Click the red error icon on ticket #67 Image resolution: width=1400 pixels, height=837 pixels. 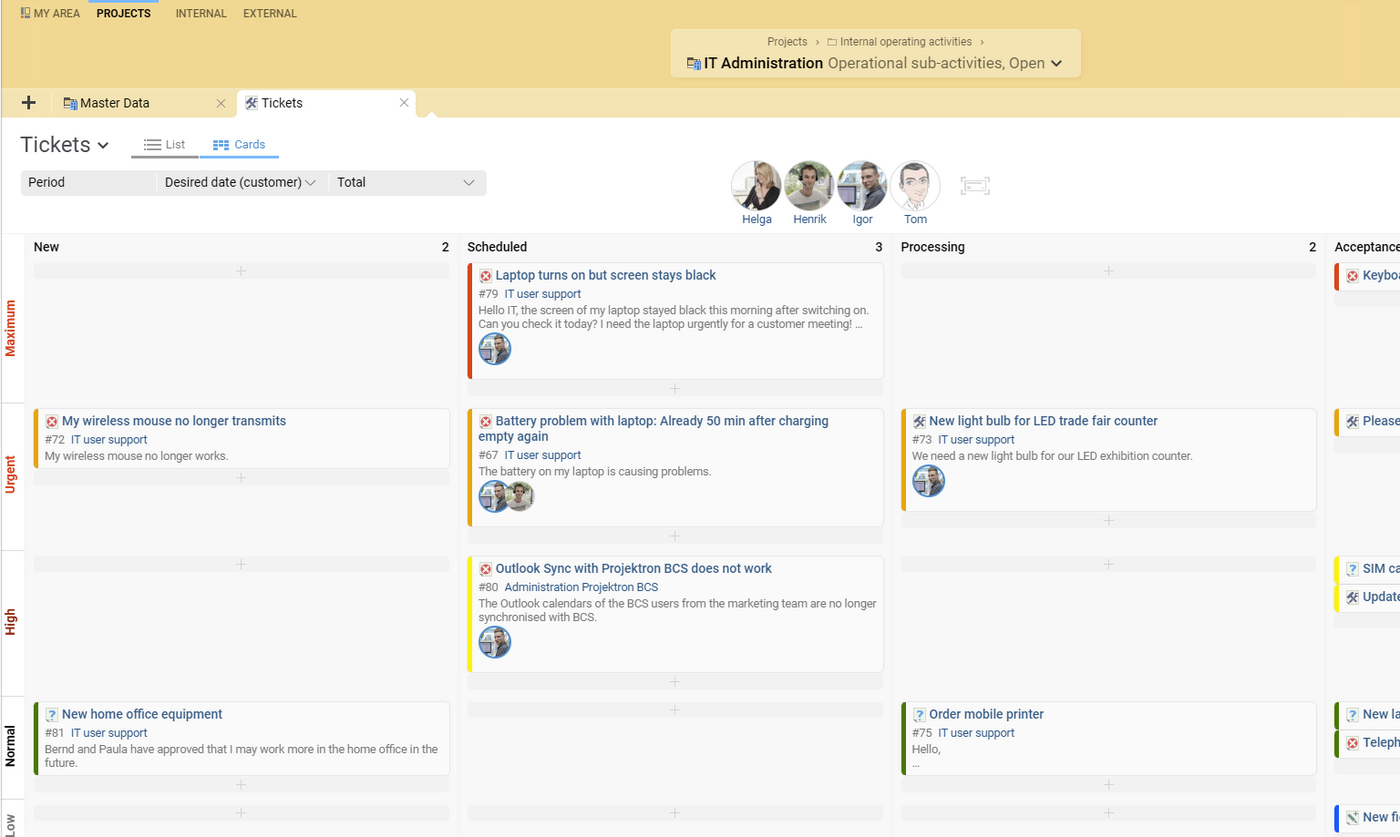coord(485,422)
